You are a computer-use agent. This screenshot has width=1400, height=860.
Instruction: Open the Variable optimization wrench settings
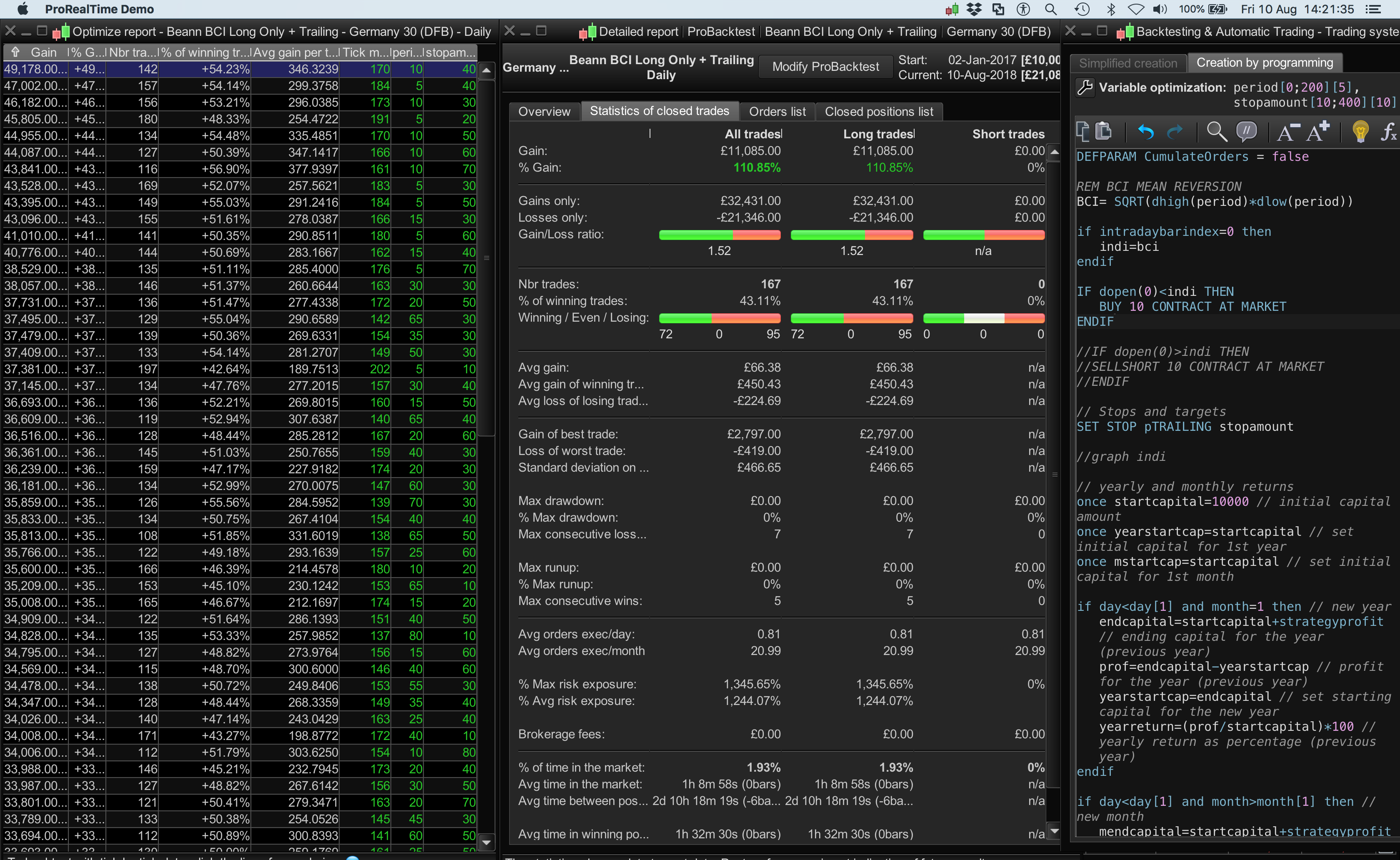pyautogui.click(x=1085, y=87)
